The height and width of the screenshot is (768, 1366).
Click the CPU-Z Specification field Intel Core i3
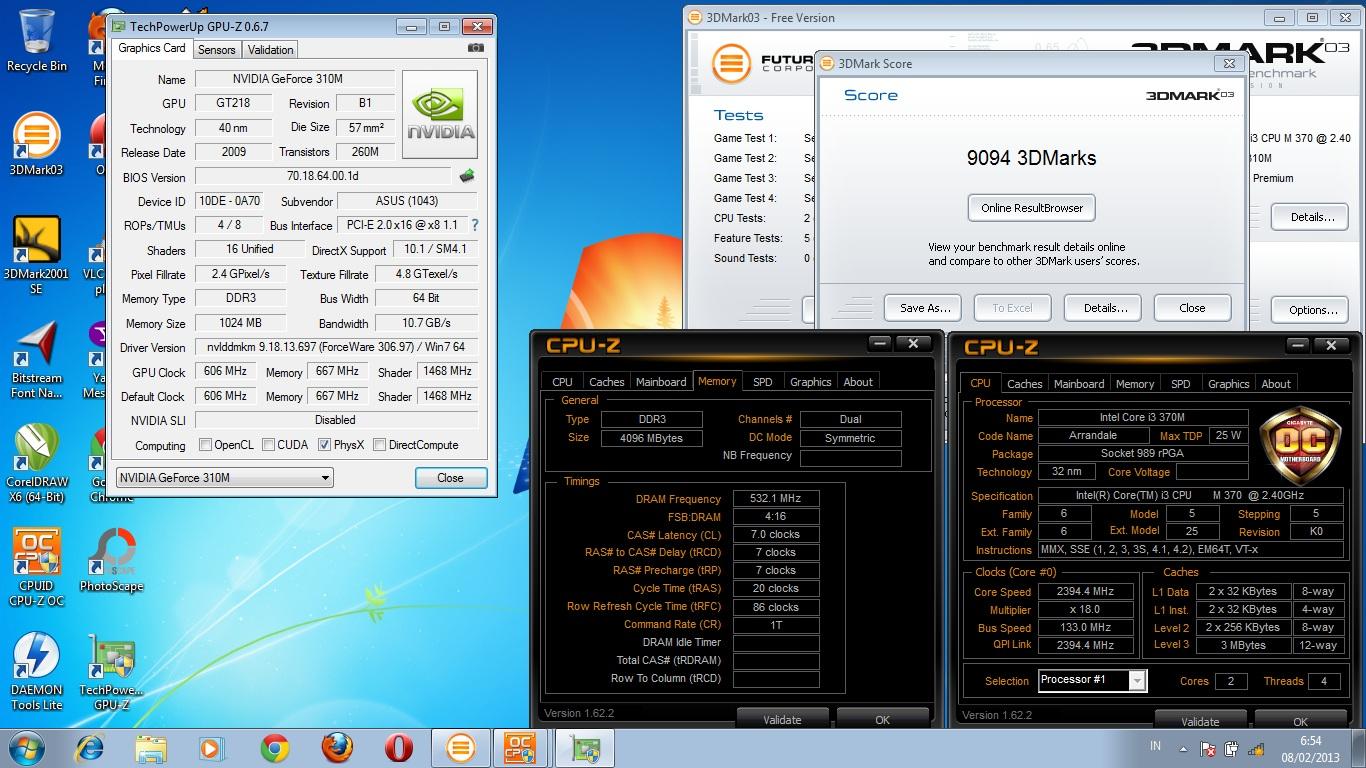coord(1190,495)
